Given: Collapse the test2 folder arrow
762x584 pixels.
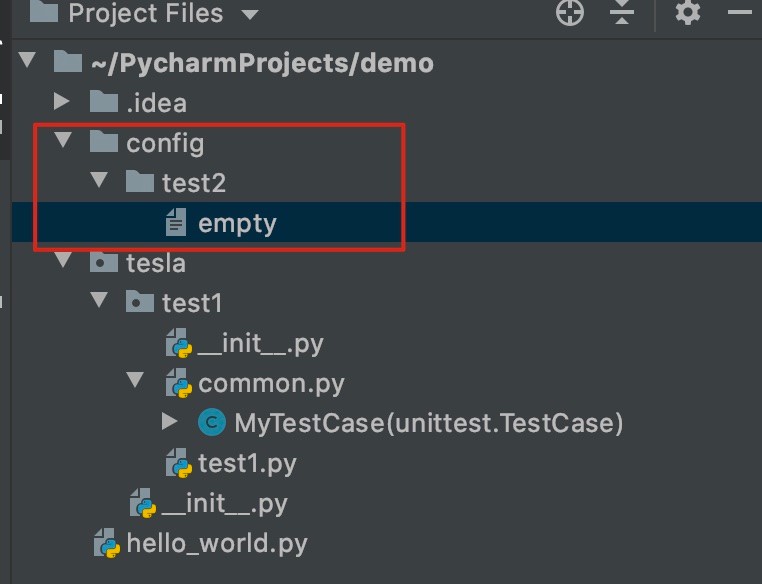Looking at the screenshot, I should point(99,180).
